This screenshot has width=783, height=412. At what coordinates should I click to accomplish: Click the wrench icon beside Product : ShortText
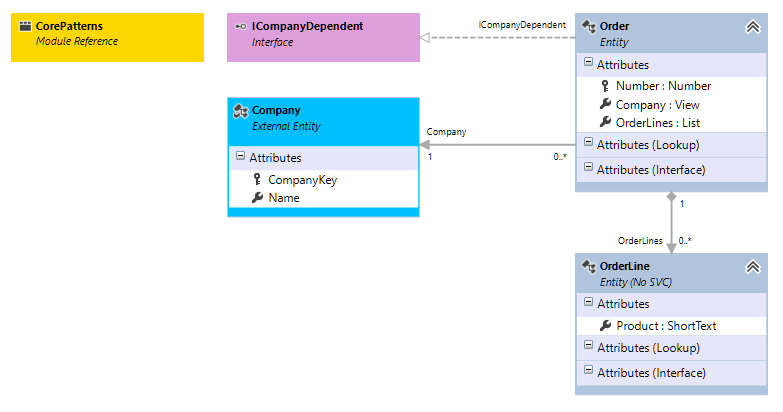coord(605,326)
